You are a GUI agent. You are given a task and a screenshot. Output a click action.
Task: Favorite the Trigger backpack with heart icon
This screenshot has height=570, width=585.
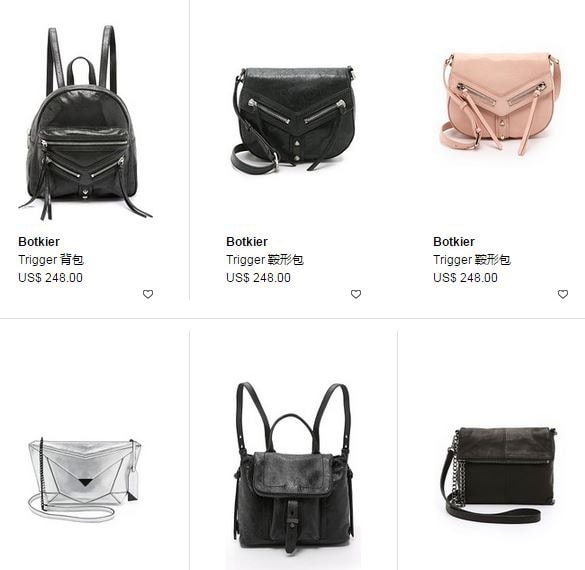(x=148, y=294)
